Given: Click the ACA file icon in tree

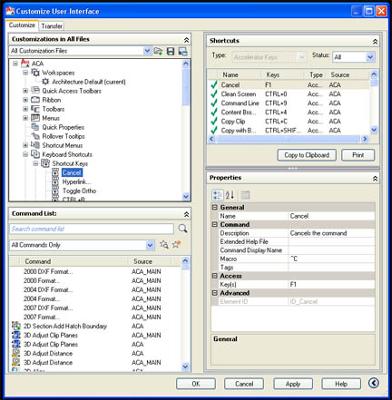Looking at the screenshot, I should click(x=25, y=63).
